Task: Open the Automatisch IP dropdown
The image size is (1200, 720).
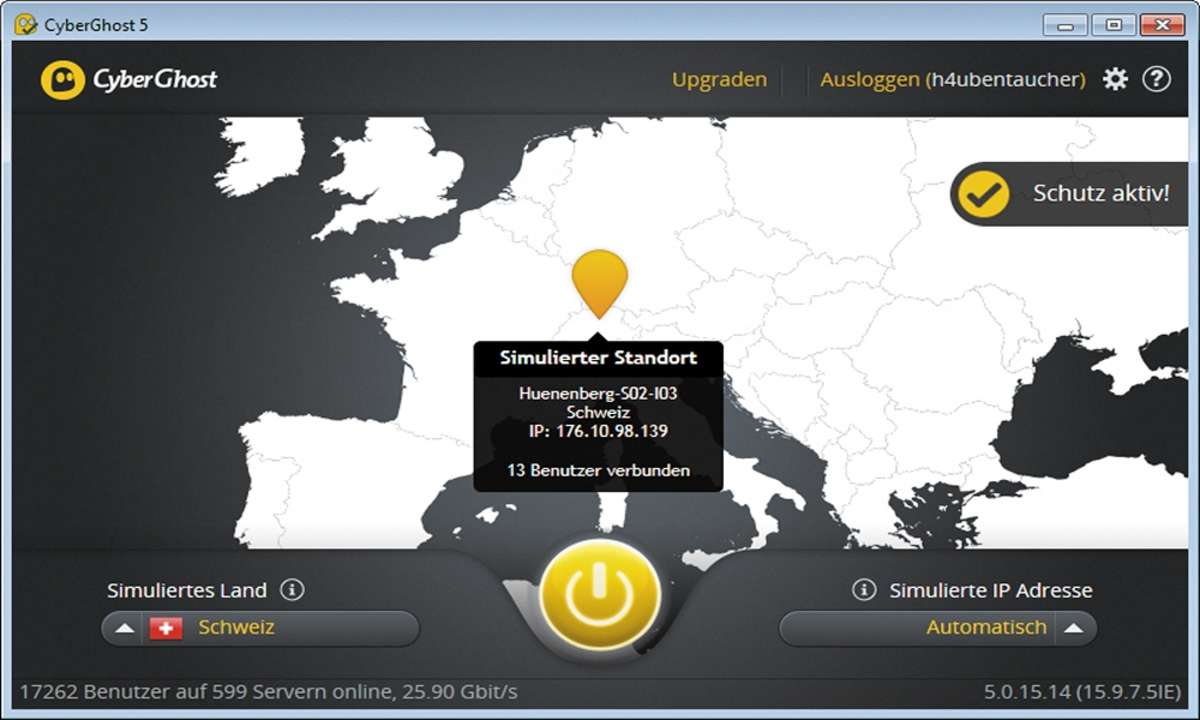Action: [x=938, y=628]
